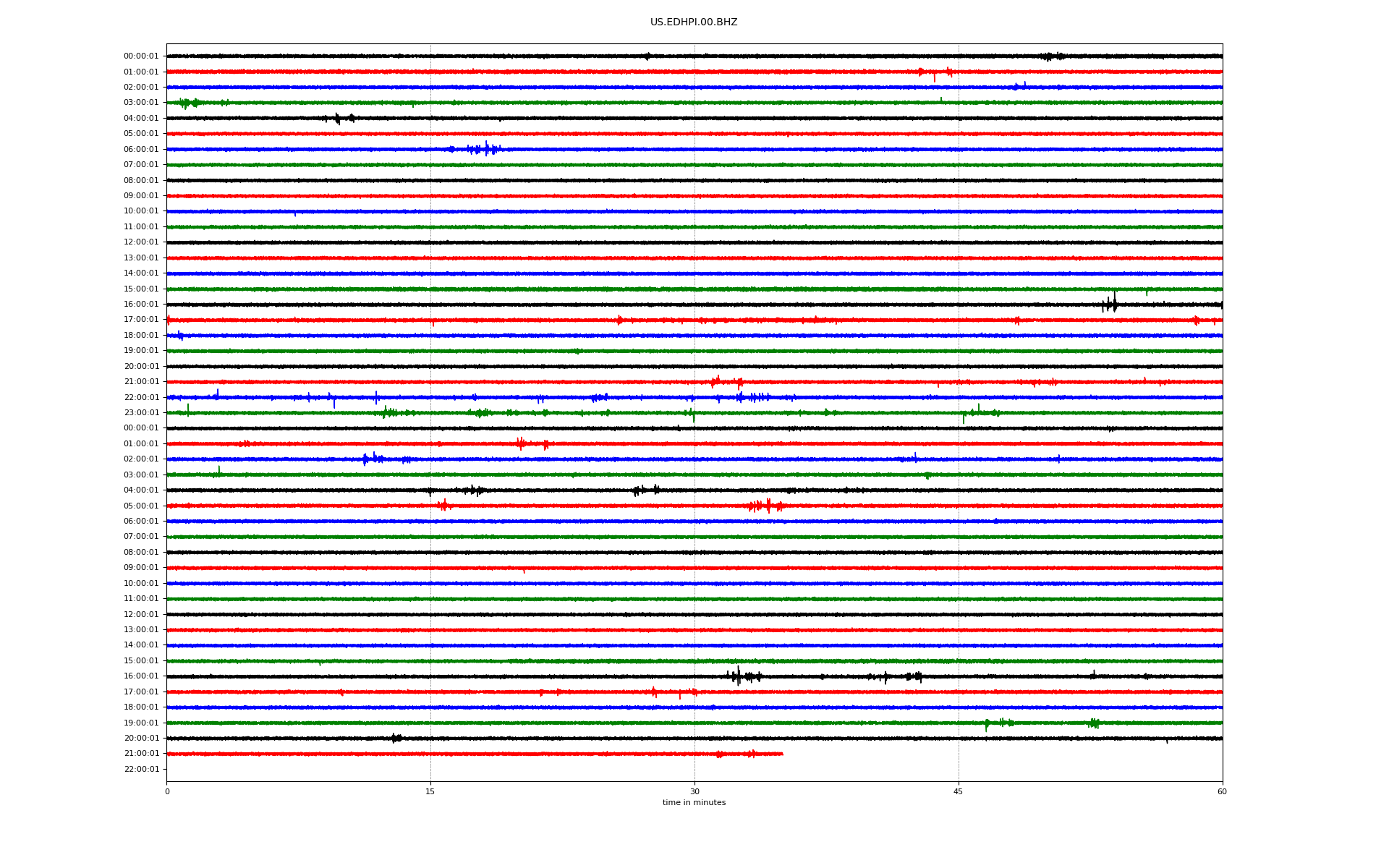Screen dimensions: 1389x868
Task: Click the green burst at start of 03:00:01 trace
Action: click(x=188, y=103)
